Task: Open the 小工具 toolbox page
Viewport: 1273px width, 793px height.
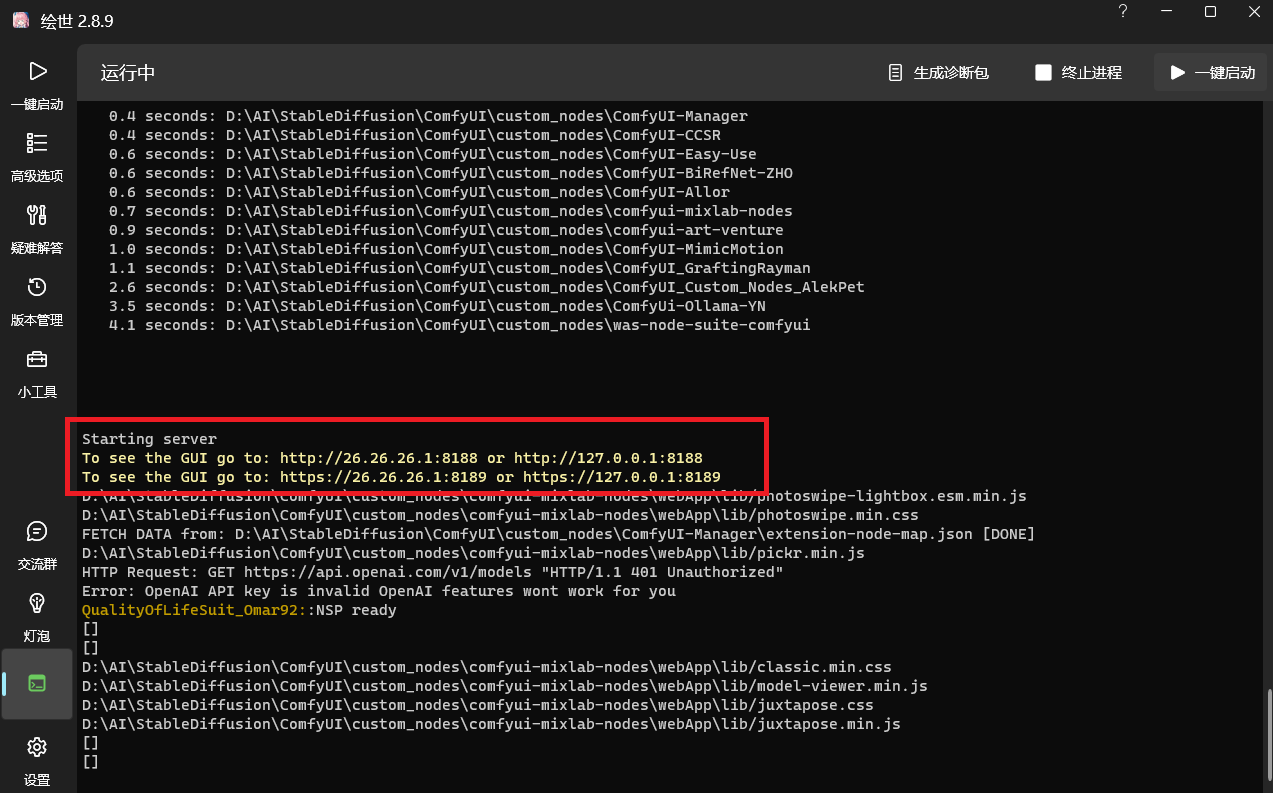Action: pos(37,373)
